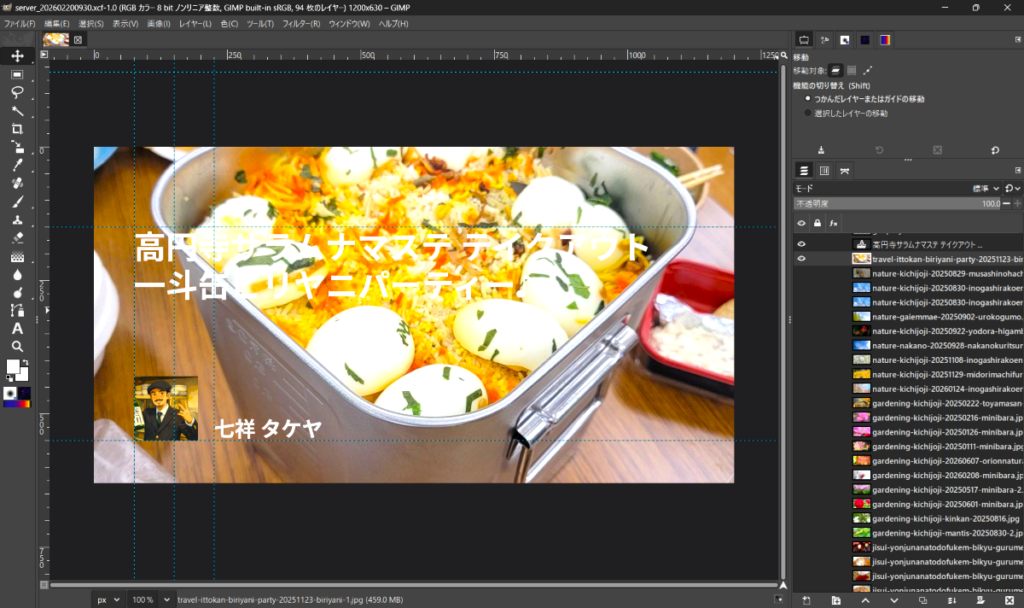Choose the Free Select lasso tool
The height and width of the screenshot is (608, 1024).
coord(17,92)
